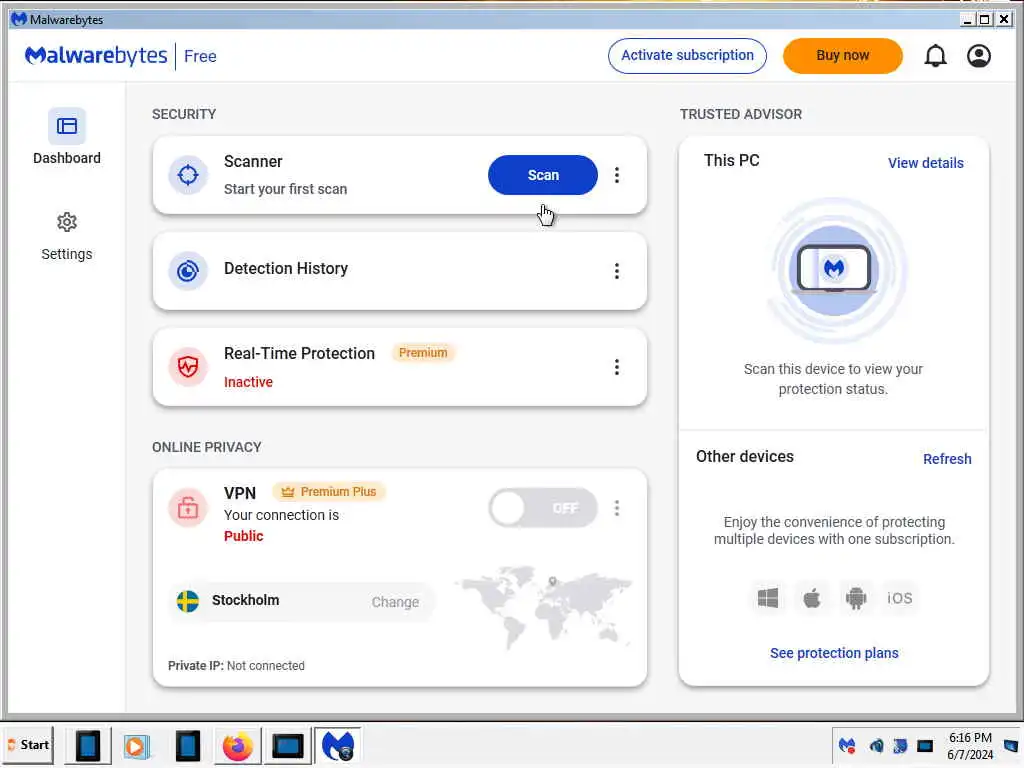Open the Windows Start button
The height and width of the screenshot is (768, 1024).
coord(29,745)
